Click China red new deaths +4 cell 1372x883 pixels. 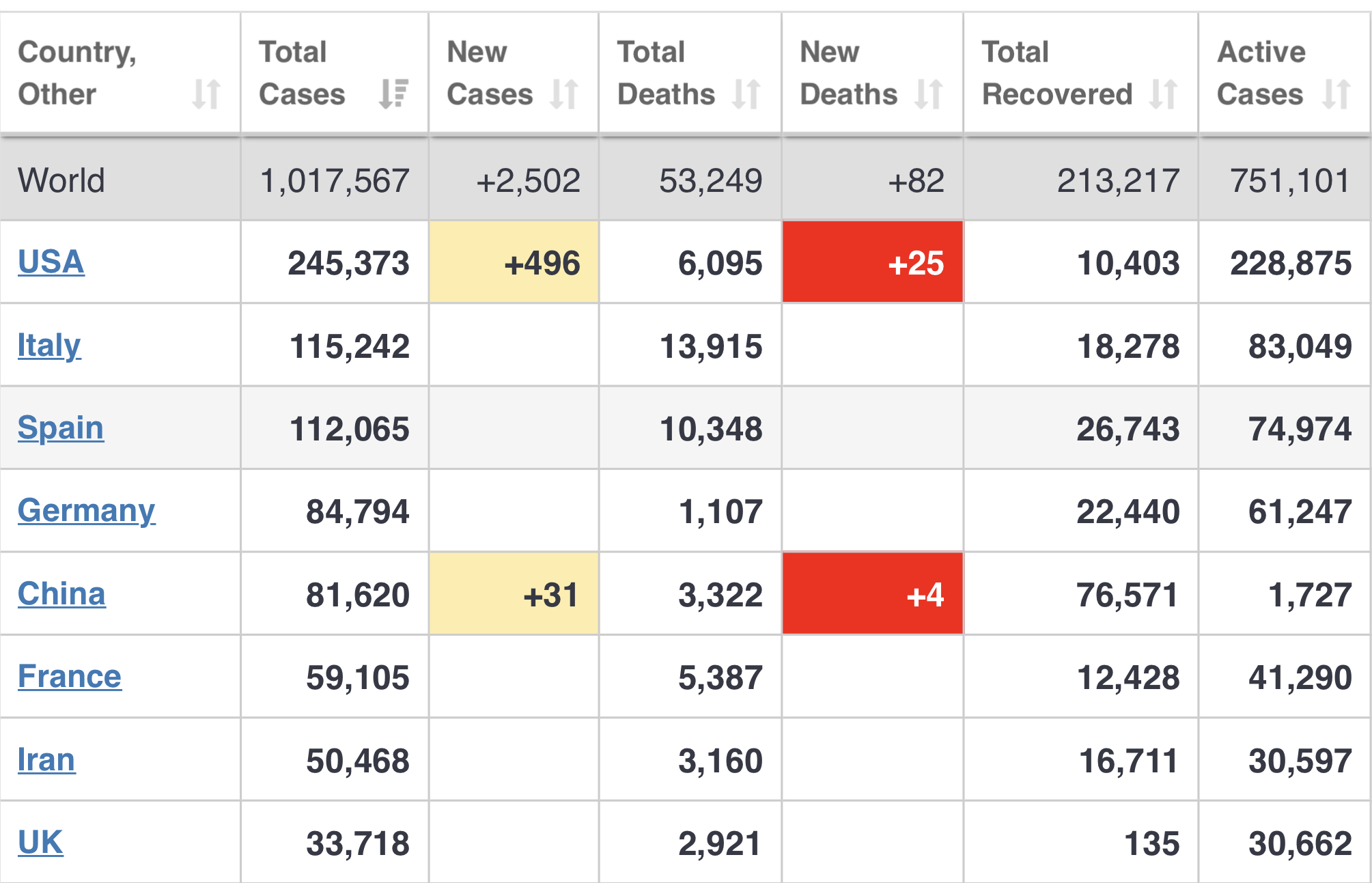point(873,593)
